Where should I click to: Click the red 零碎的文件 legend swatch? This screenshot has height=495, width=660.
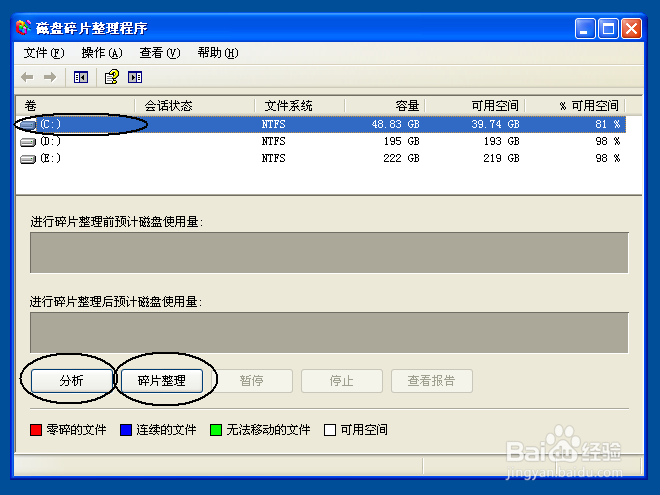click(36, 430)
